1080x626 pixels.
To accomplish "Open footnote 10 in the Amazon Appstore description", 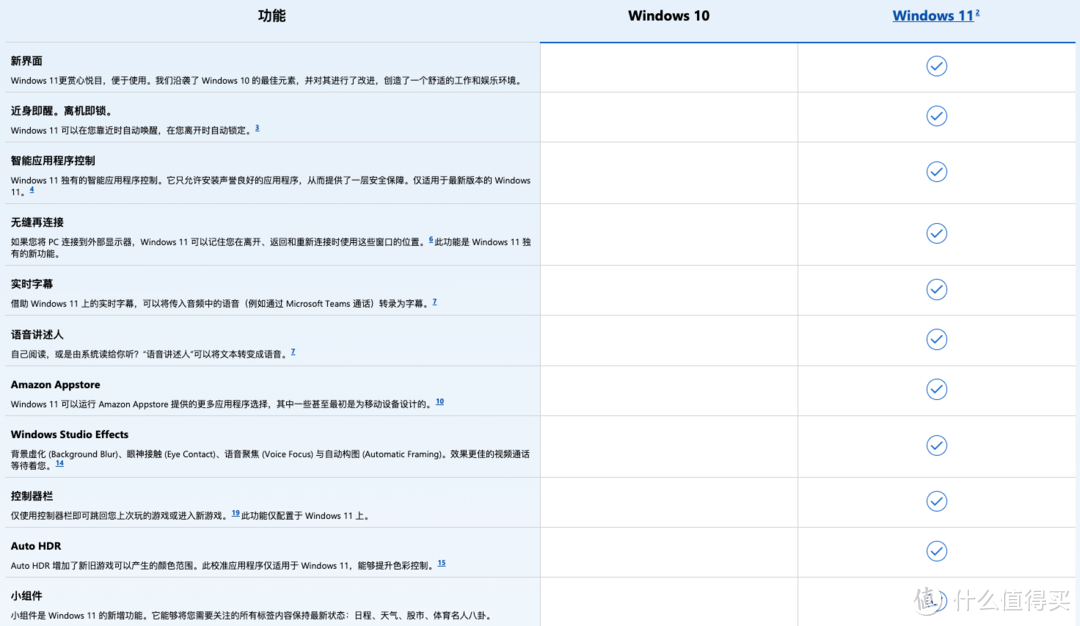I will pyautogui.click(x=439, y=401).
